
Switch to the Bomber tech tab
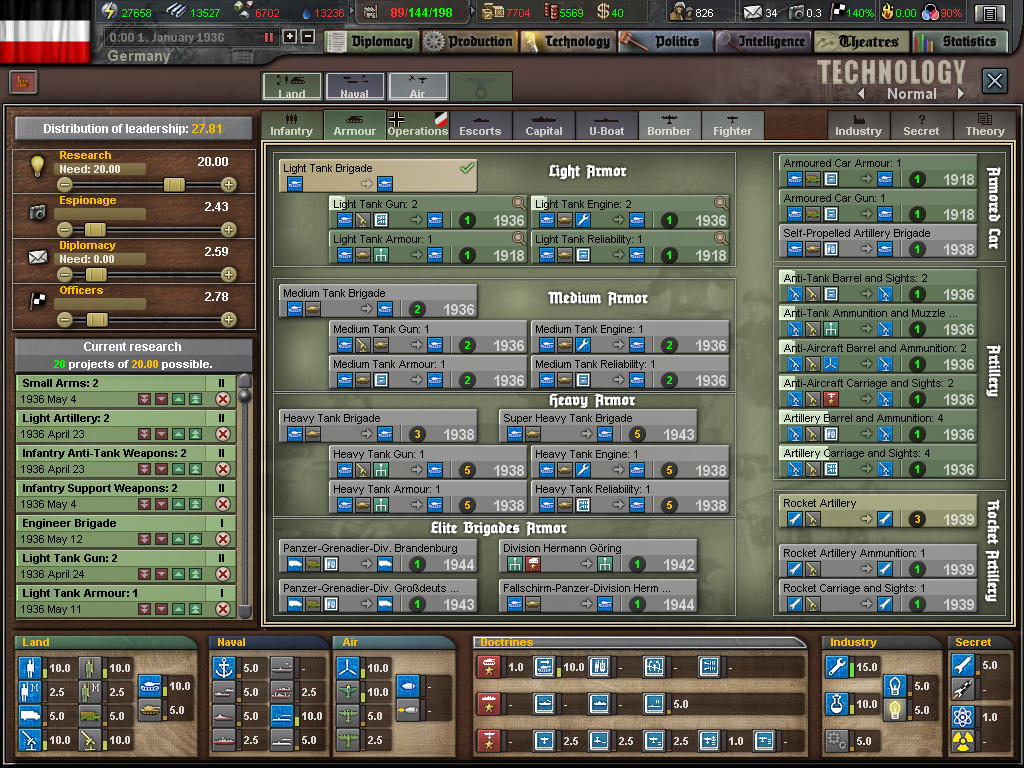pos(669,125)
